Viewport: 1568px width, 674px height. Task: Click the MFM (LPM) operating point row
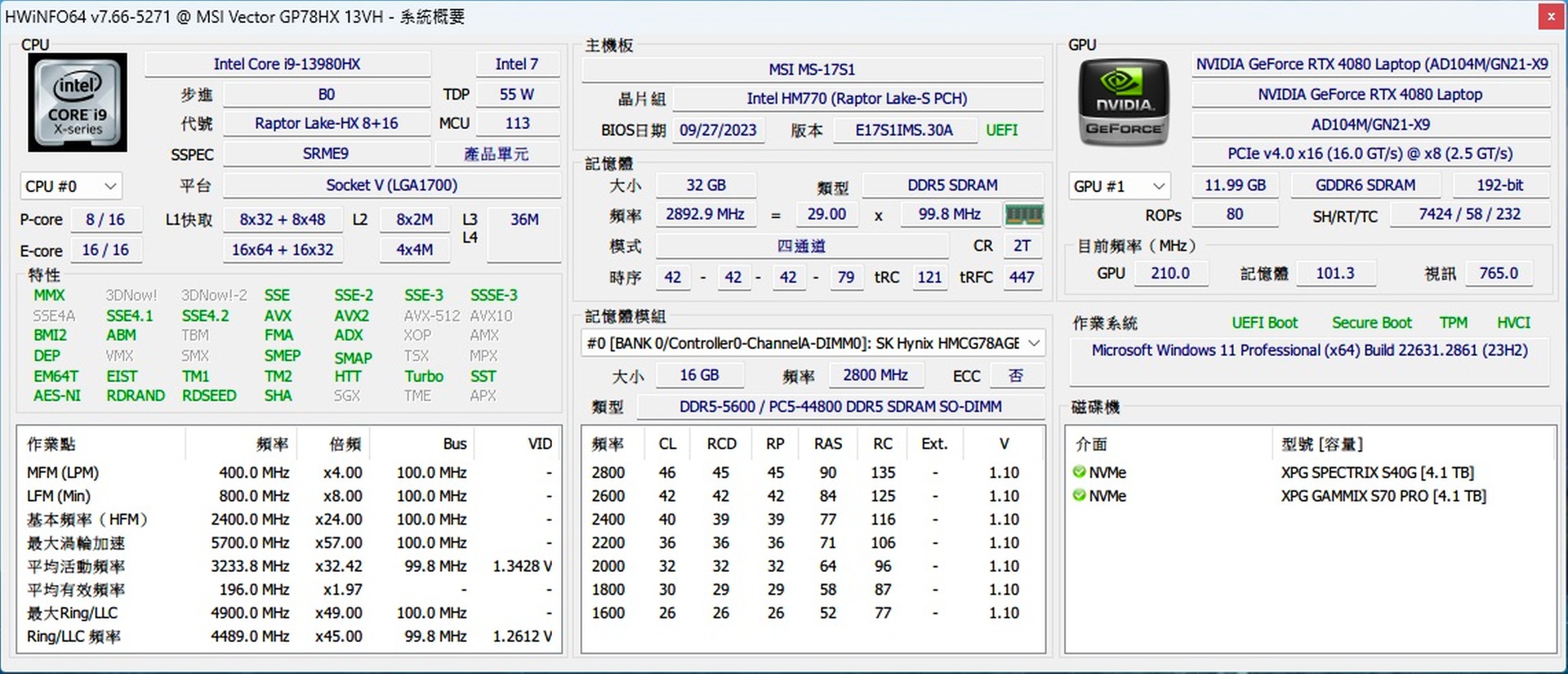[290, 473]
